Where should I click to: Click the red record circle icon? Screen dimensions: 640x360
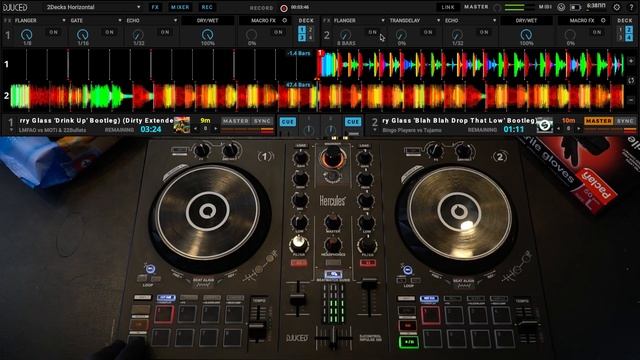tap(284, 8)
